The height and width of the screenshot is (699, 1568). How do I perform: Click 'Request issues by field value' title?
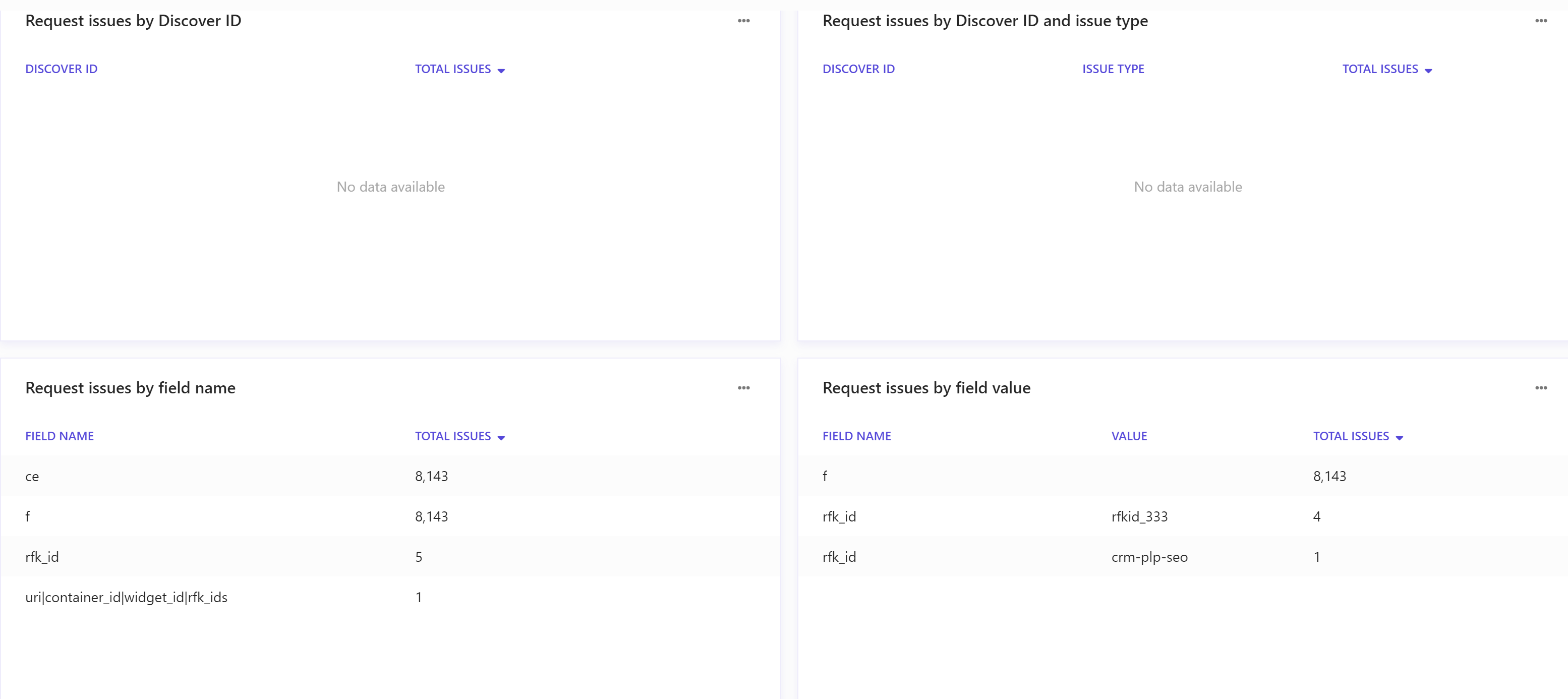pyautogui.click(x=926, y=388)
